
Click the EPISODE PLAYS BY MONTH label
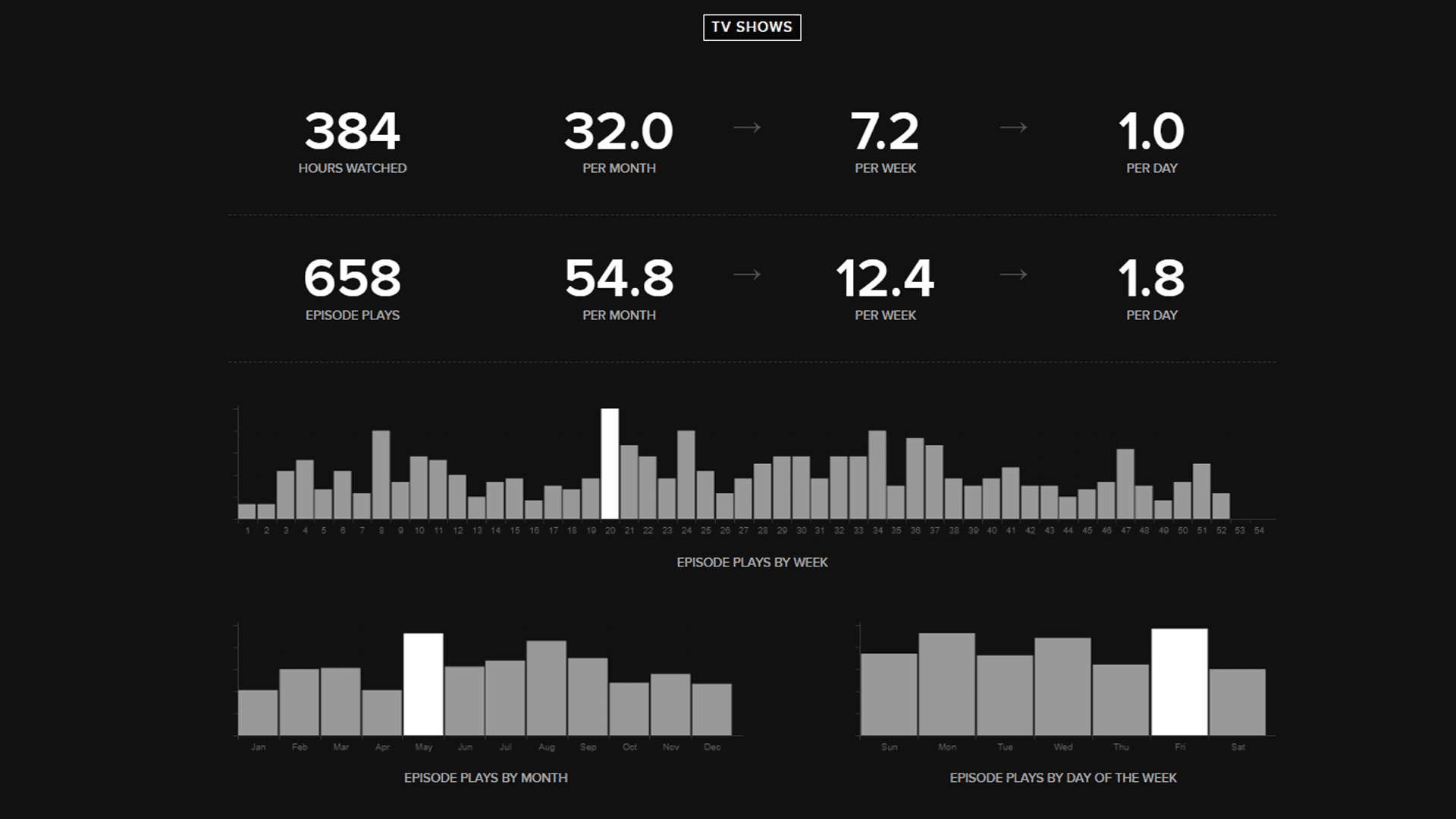486,777
